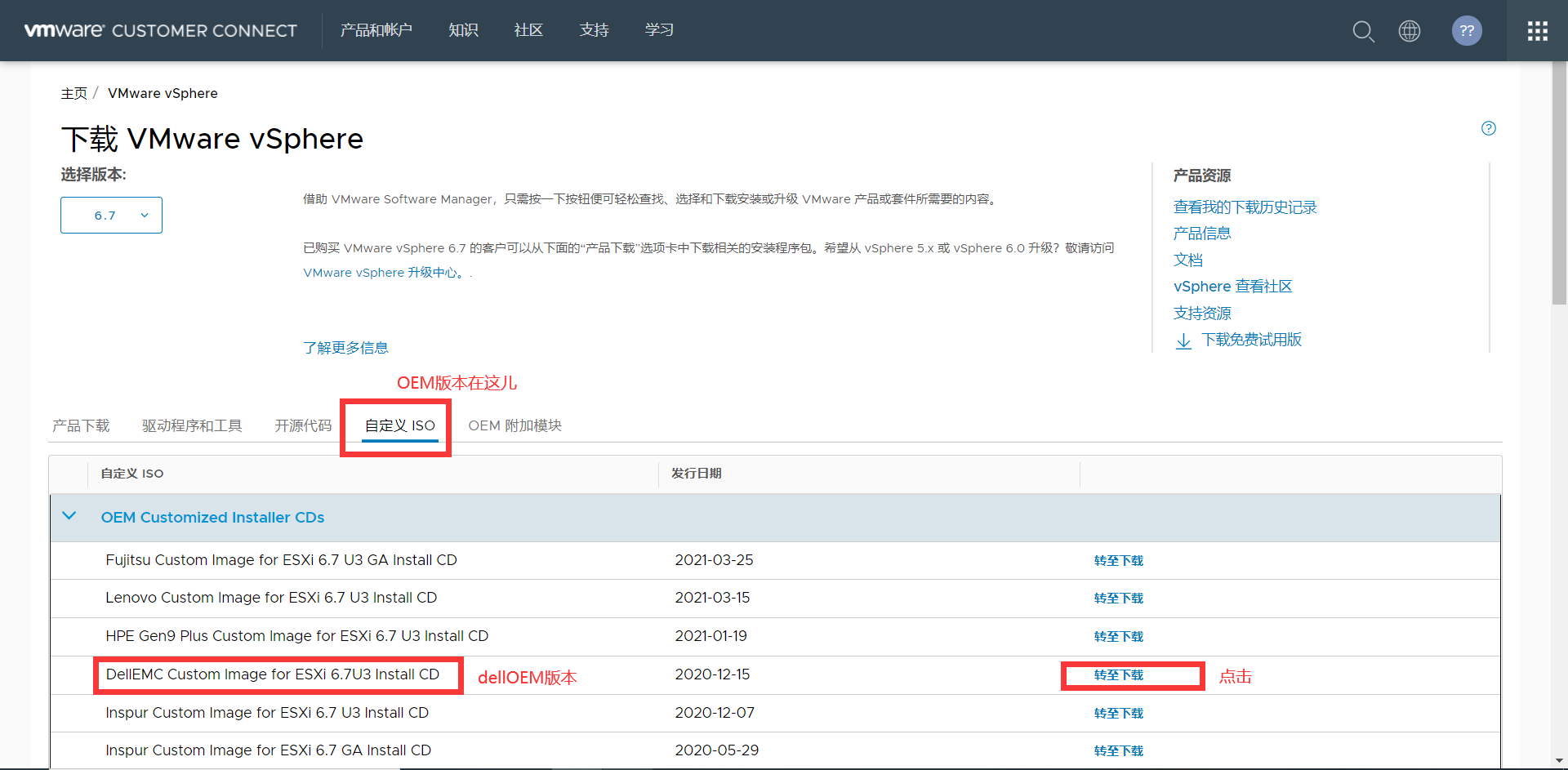Open the 知识 menu
The height and width of the screenshot is (770, 1568).
(x=463, y=30)
